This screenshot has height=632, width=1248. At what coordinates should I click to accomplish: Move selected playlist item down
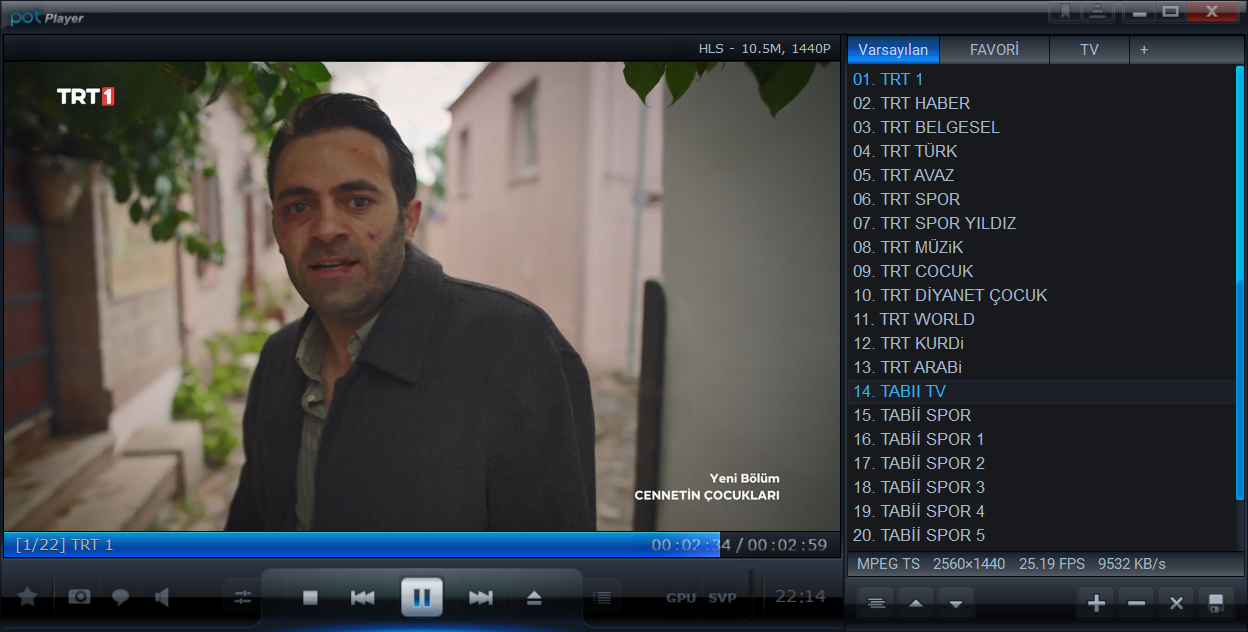tap(956, 603)
